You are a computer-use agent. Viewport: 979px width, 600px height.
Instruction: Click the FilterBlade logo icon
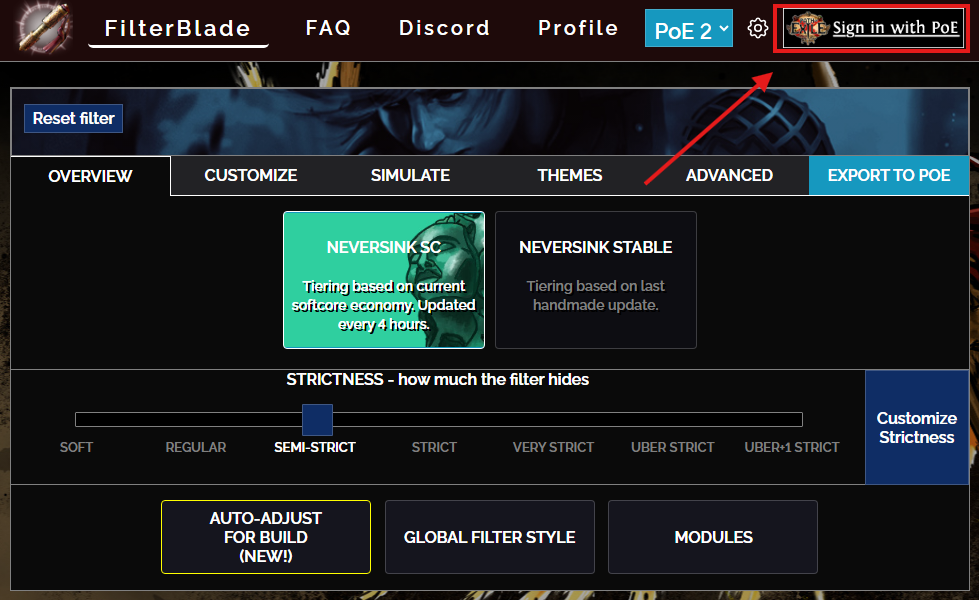pos(44,28)
